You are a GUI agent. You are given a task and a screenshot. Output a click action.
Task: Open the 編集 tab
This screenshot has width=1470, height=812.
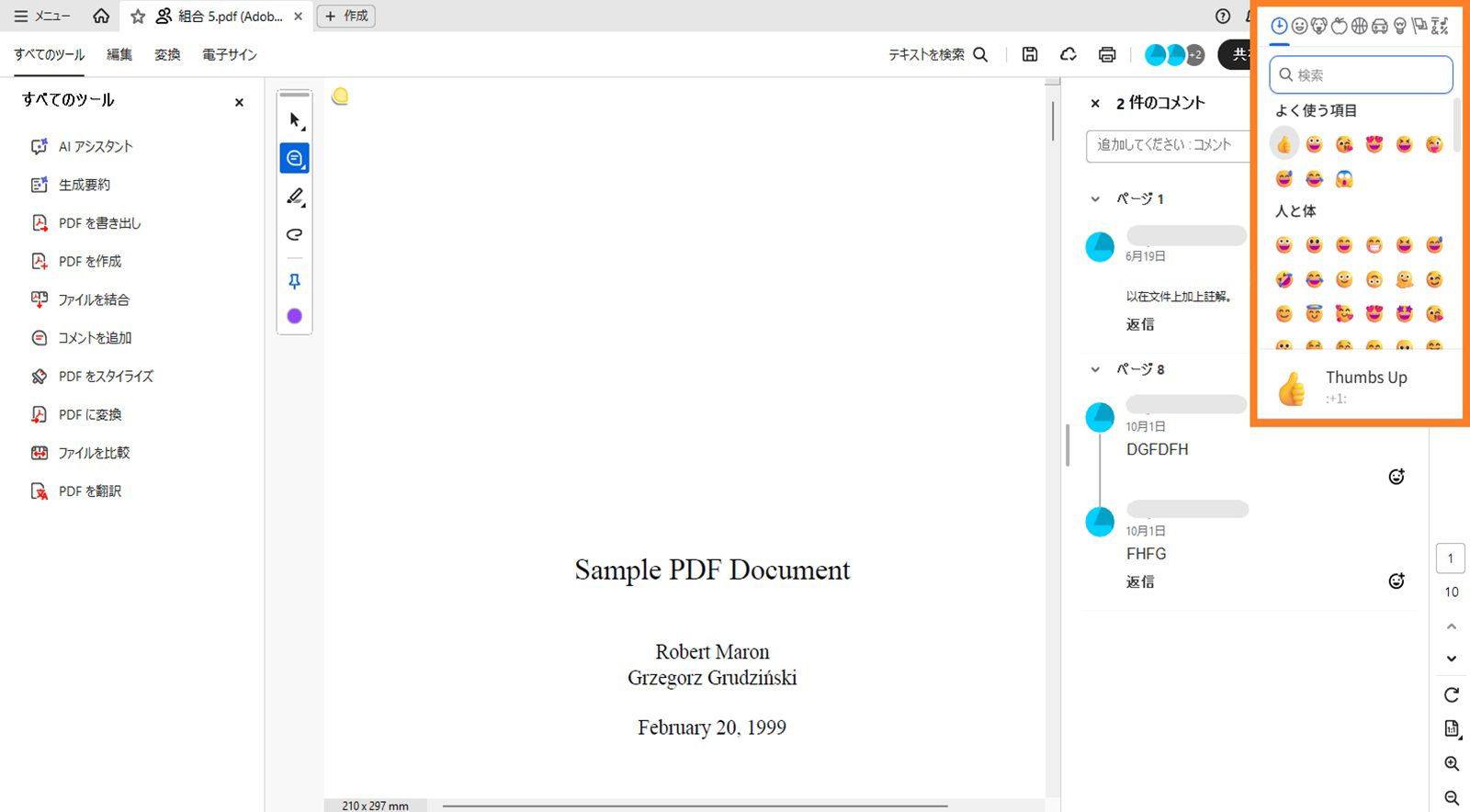[x=119, y=55]
